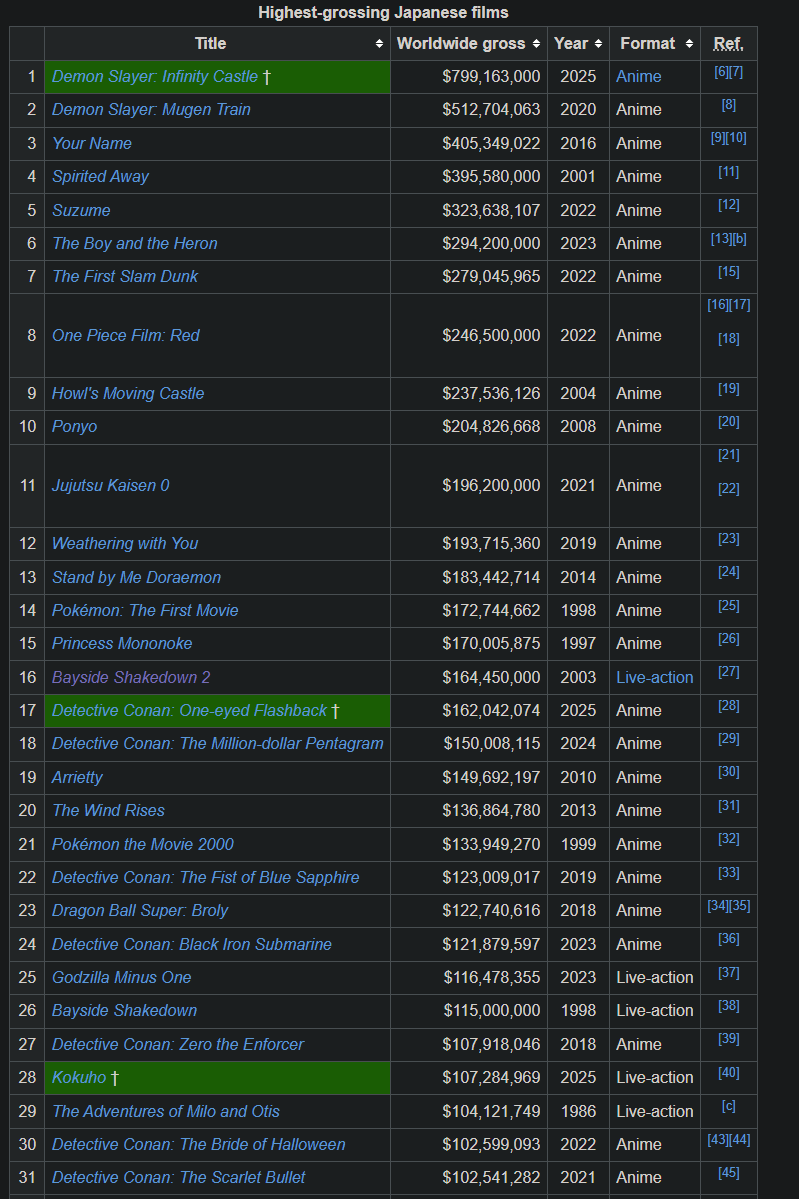Open reference [11] for Spirited Away
The width and height of the screenshot is (799, 1199).
pyautogui.click(x=729, y=172)
